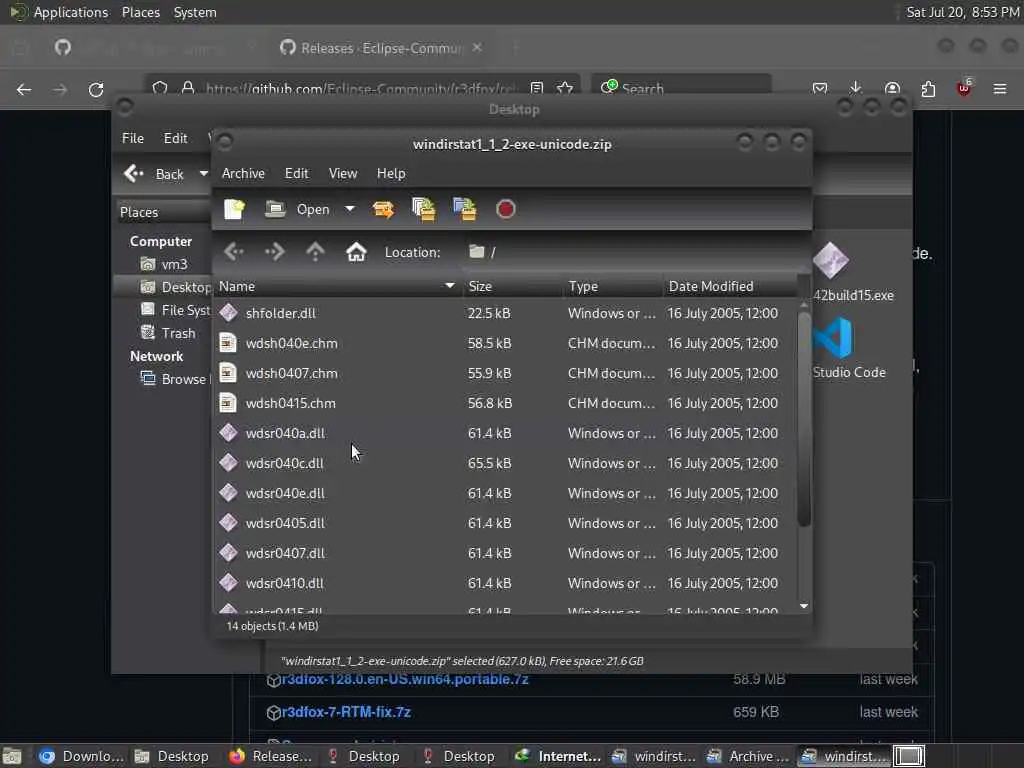The height and width of the screenshot is (768, 1024).
Task: Create a new archive with the toolbar icon
Action: [234, 209]
